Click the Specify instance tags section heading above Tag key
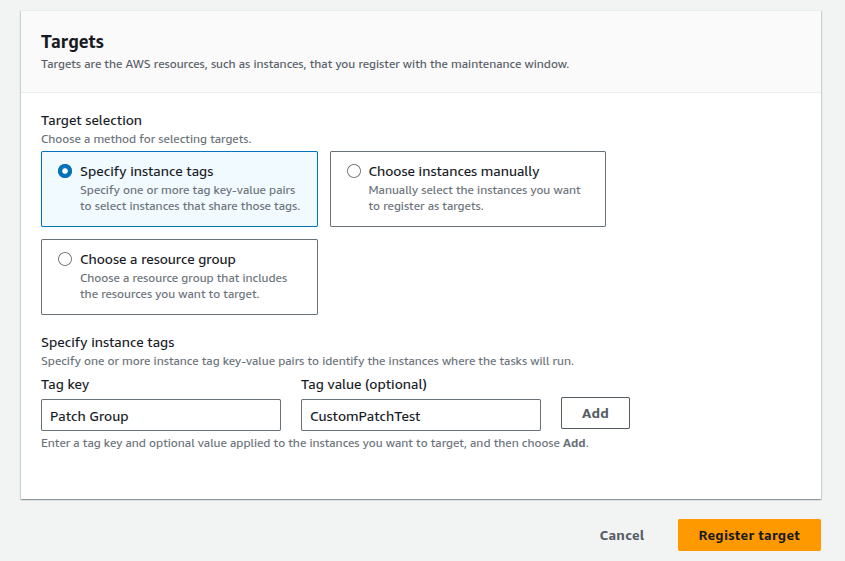Image resolution: width=845 pixels, height=561 pixels. 108,343
